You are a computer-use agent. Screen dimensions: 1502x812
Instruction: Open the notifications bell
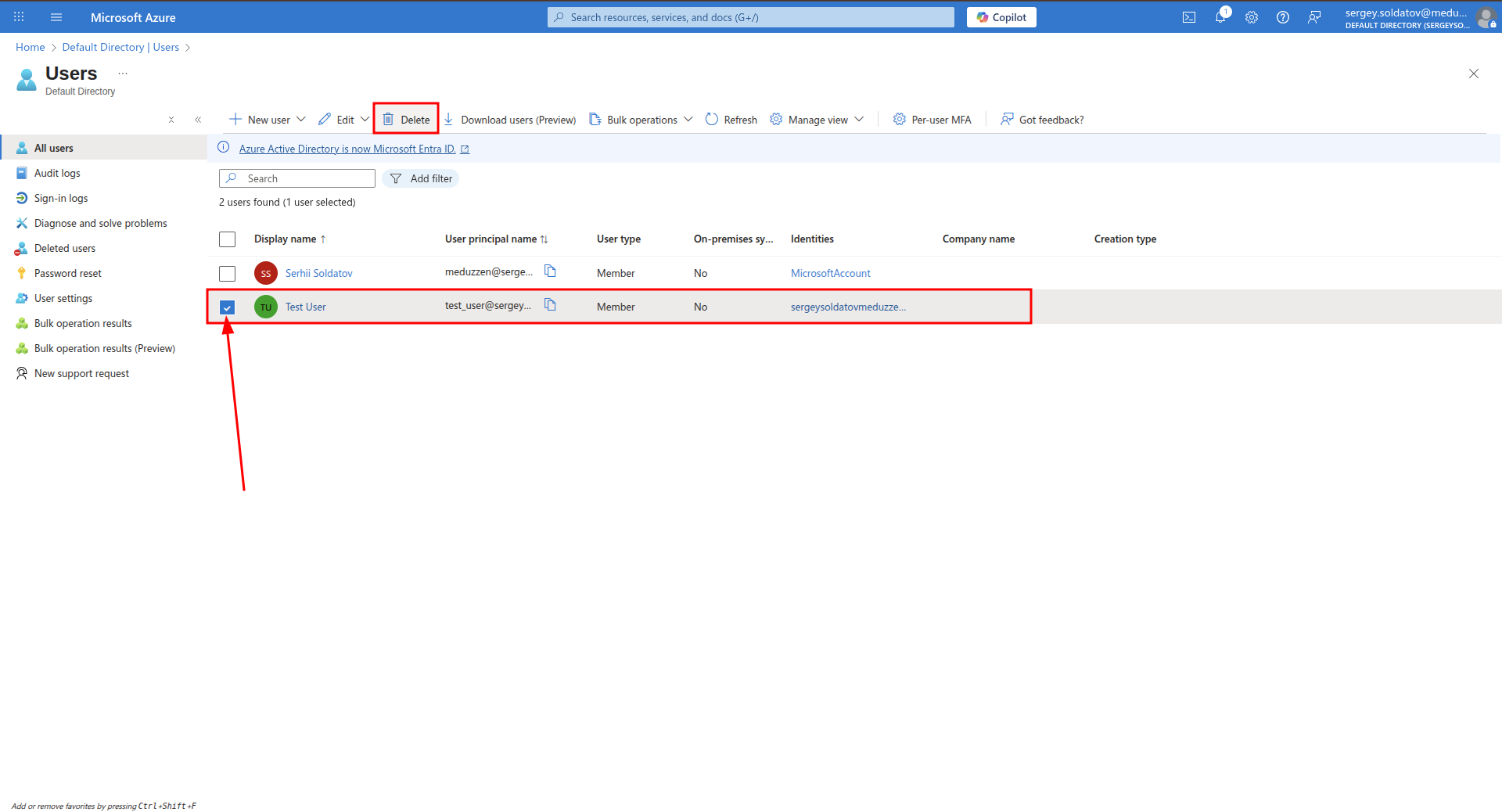tap(1220, 17)
